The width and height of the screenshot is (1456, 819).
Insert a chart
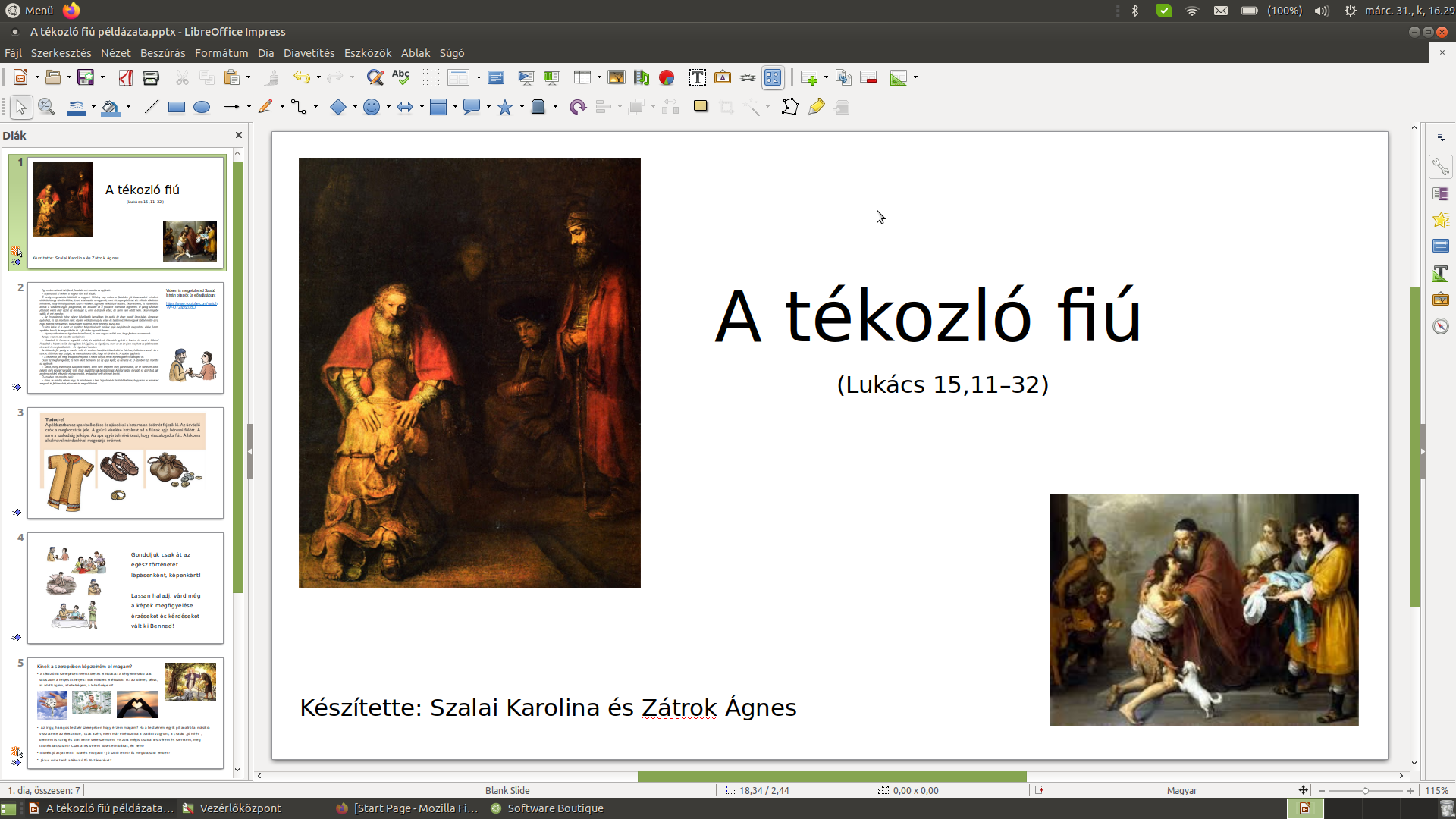click(667, 77)
